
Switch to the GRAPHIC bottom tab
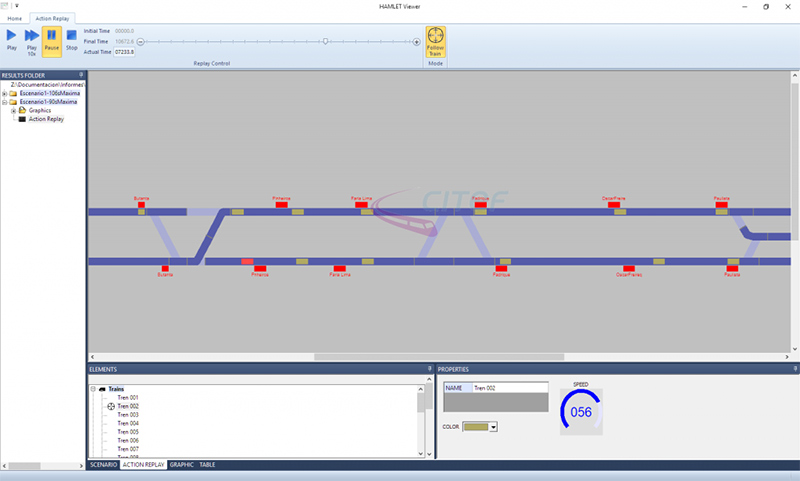coord(181,465)
